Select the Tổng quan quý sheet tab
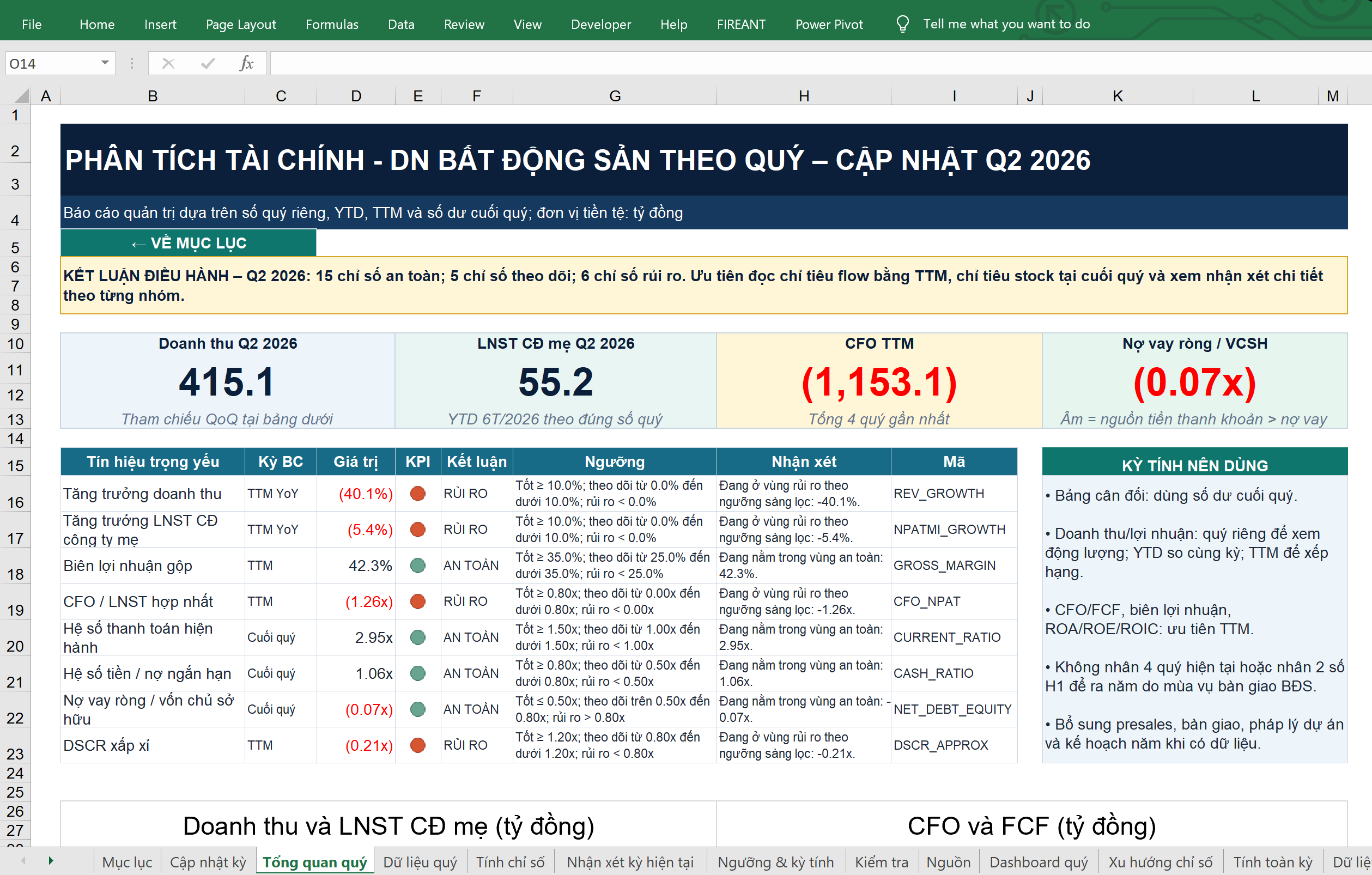The image size is (1372, 875). (314, 862)
